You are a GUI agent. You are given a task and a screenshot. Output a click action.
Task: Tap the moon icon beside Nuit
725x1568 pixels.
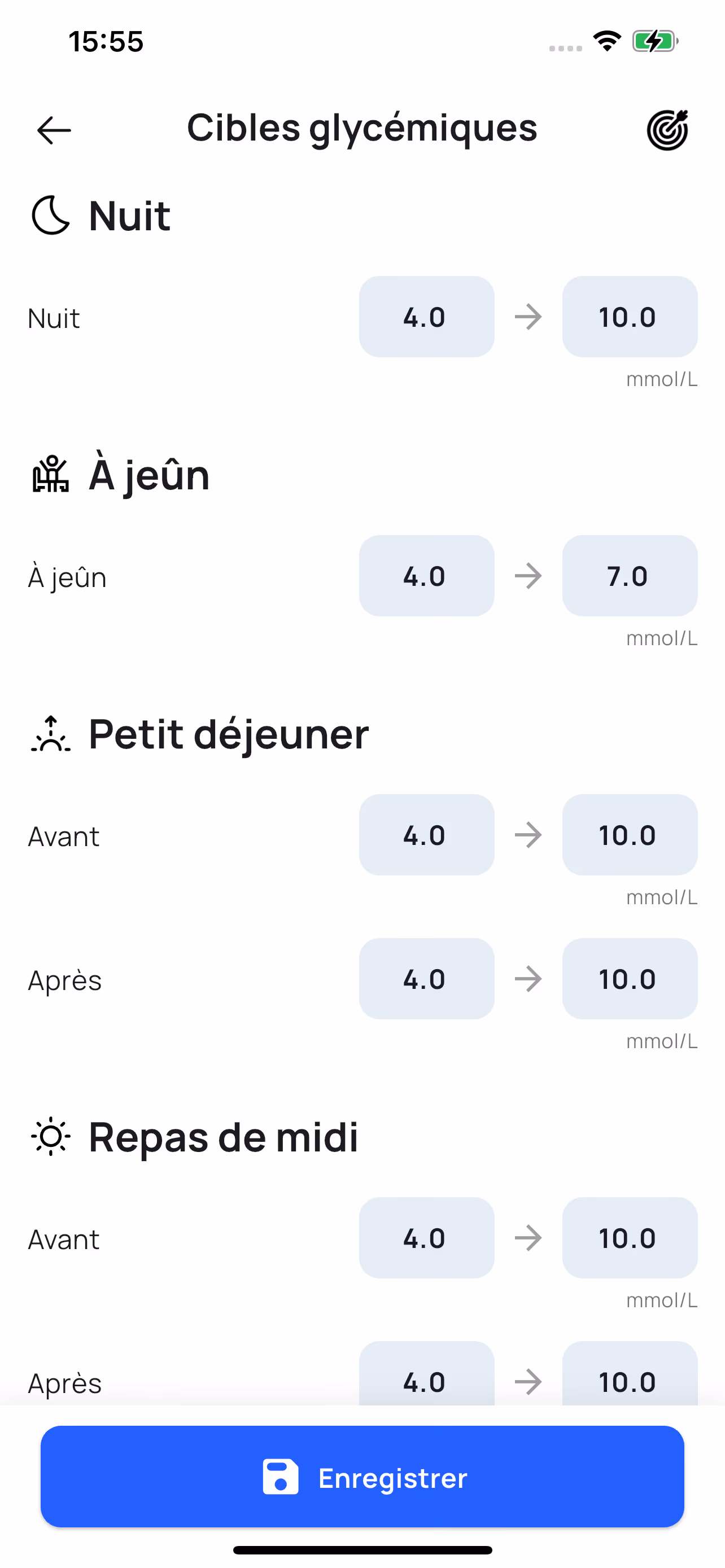coord(50,216)
